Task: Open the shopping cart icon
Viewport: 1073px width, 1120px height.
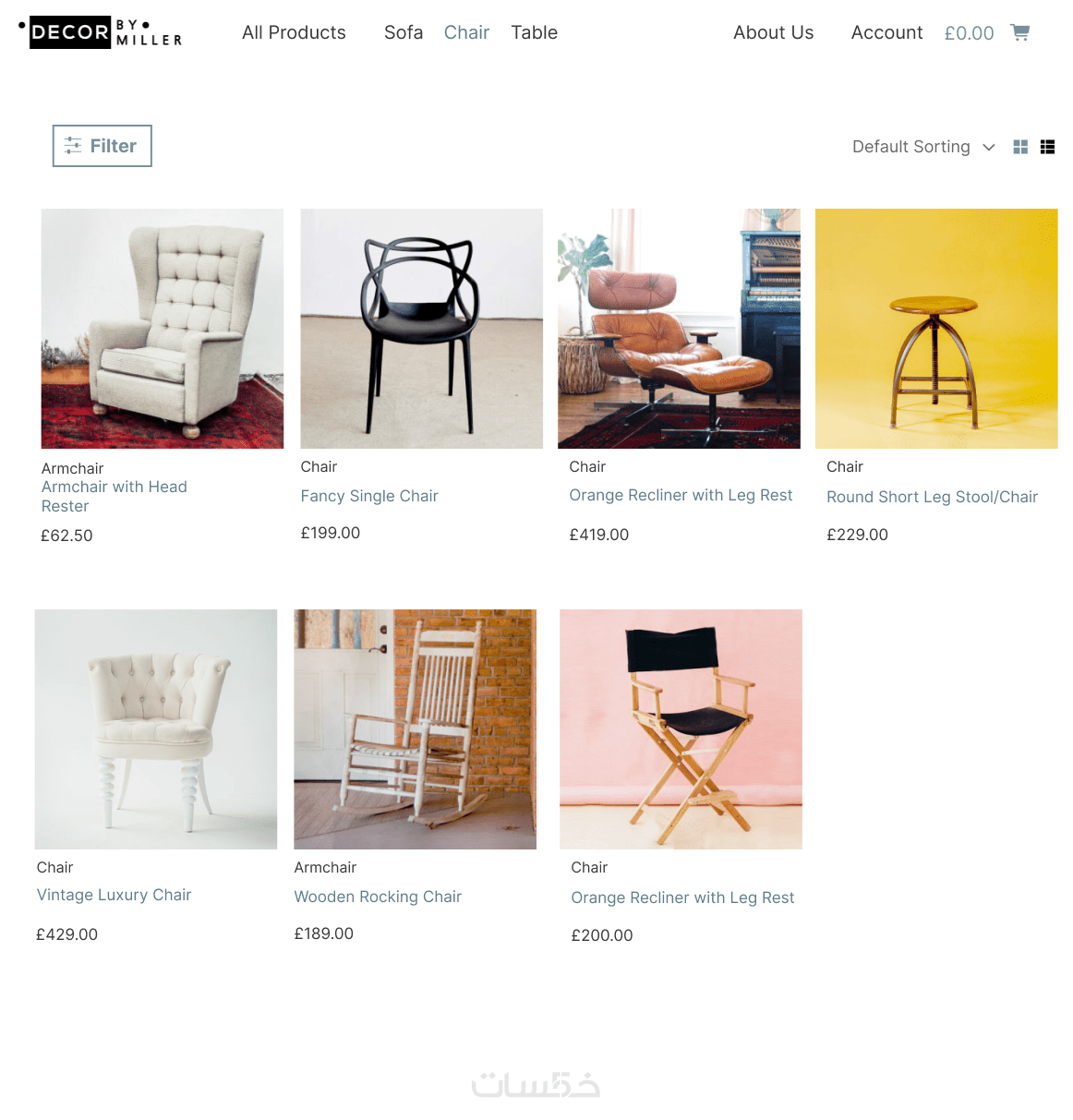Action: 1020,32
